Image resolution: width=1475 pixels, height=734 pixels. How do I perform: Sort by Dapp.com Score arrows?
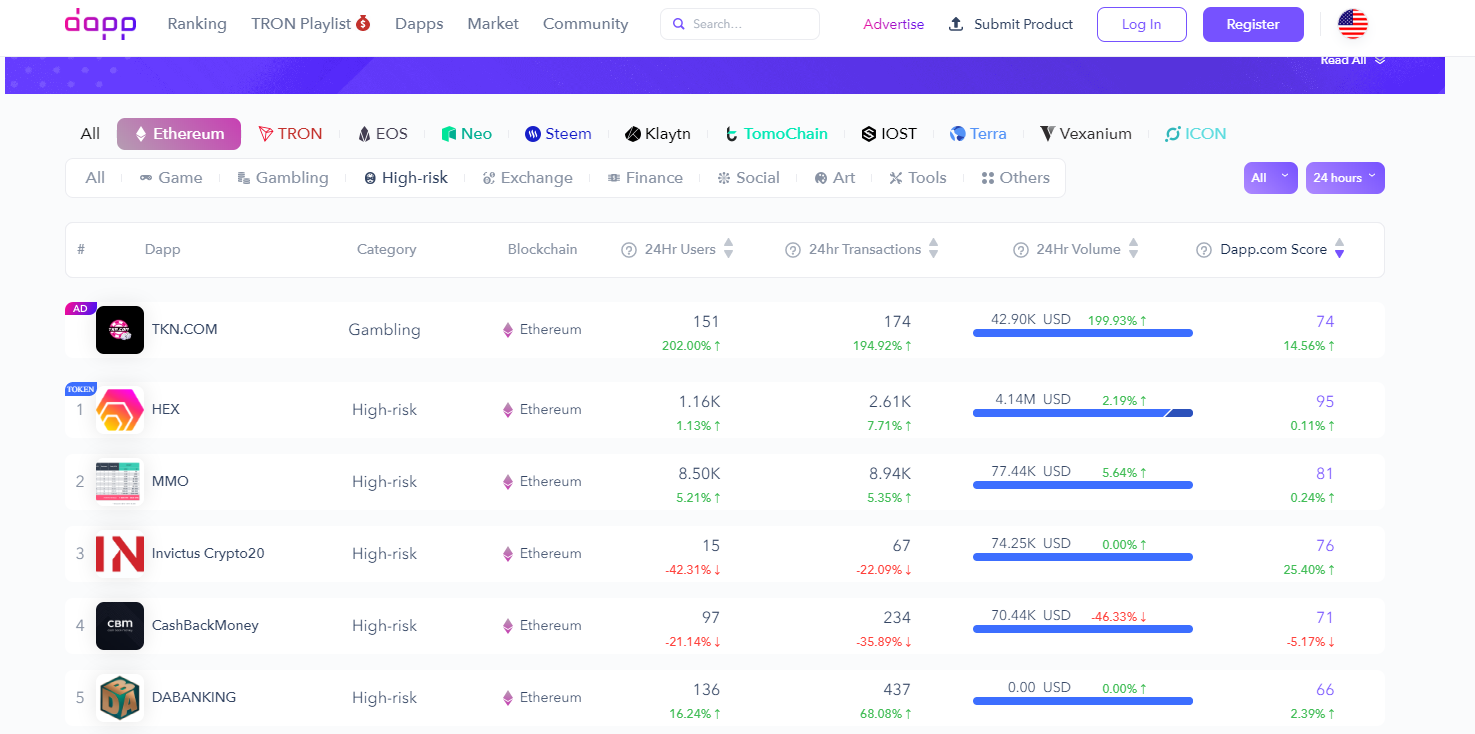[1340, 249]
